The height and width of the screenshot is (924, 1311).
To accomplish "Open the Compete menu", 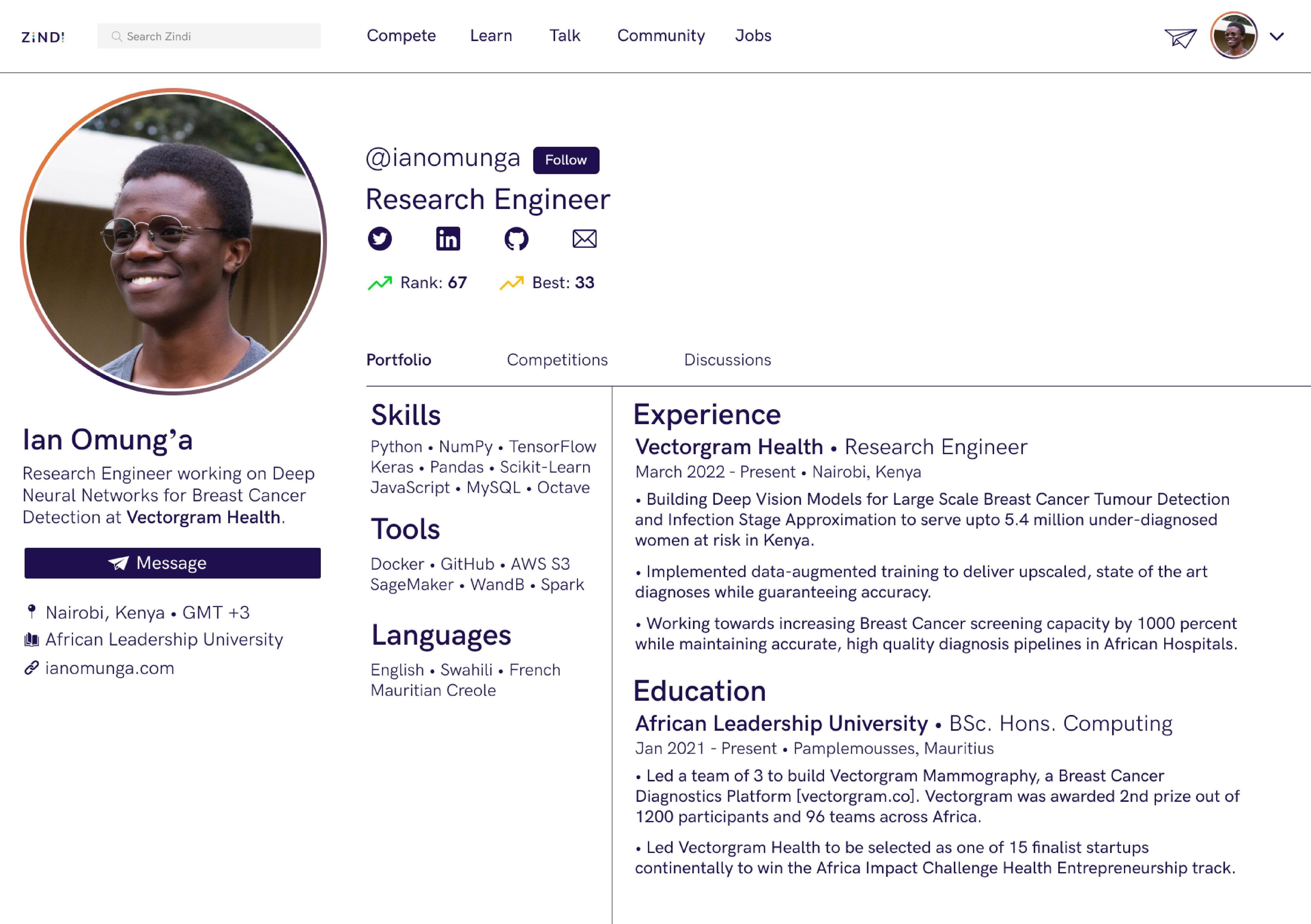I will coord(401,35).
